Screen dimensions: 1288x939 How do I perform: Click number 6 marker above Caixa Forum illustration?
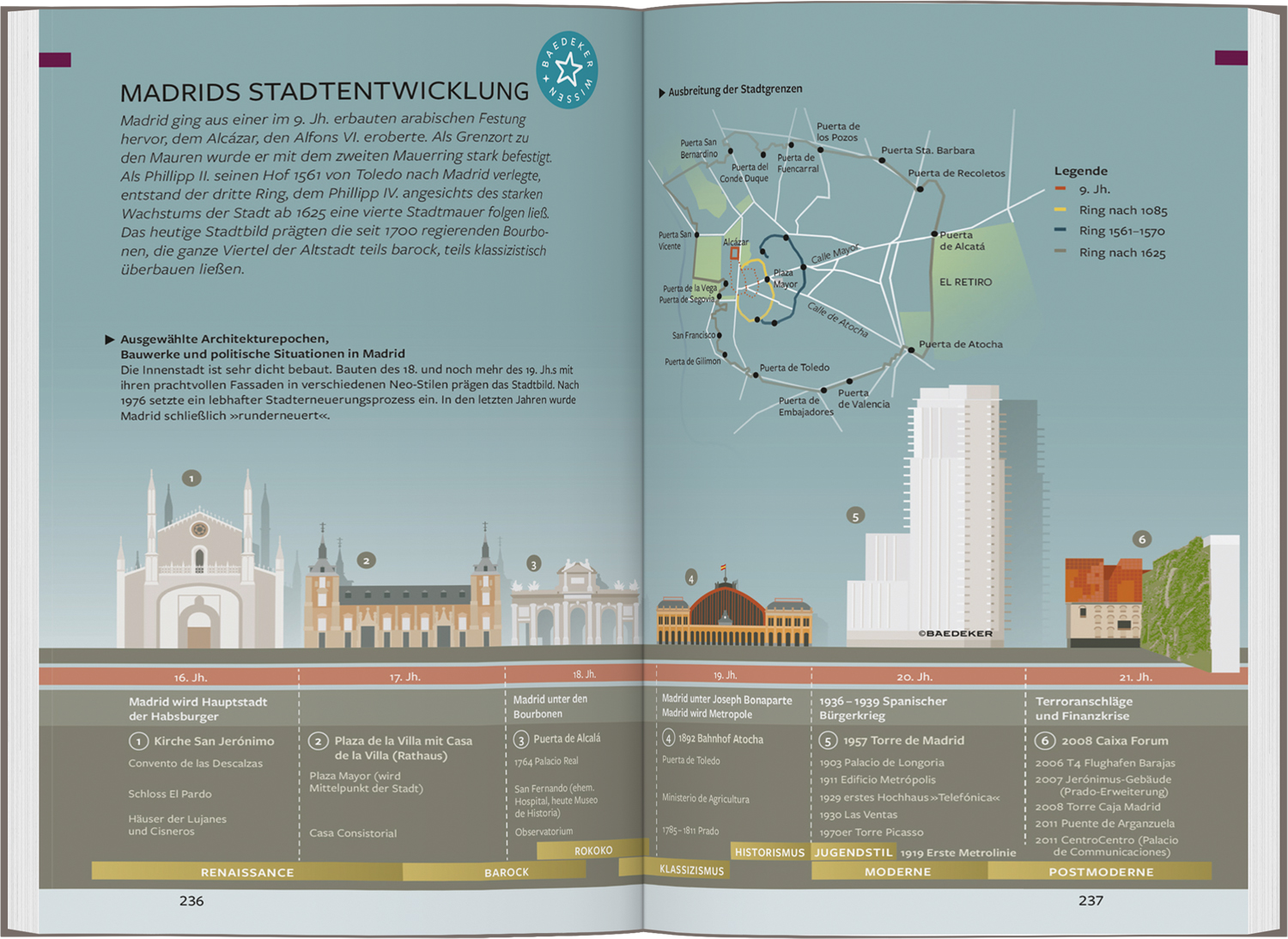(x=1141, y=539)
